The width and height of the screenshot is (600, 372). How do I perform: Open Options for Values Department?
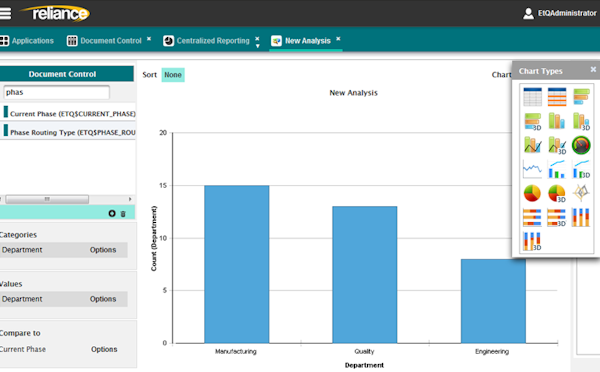(103, 299)
